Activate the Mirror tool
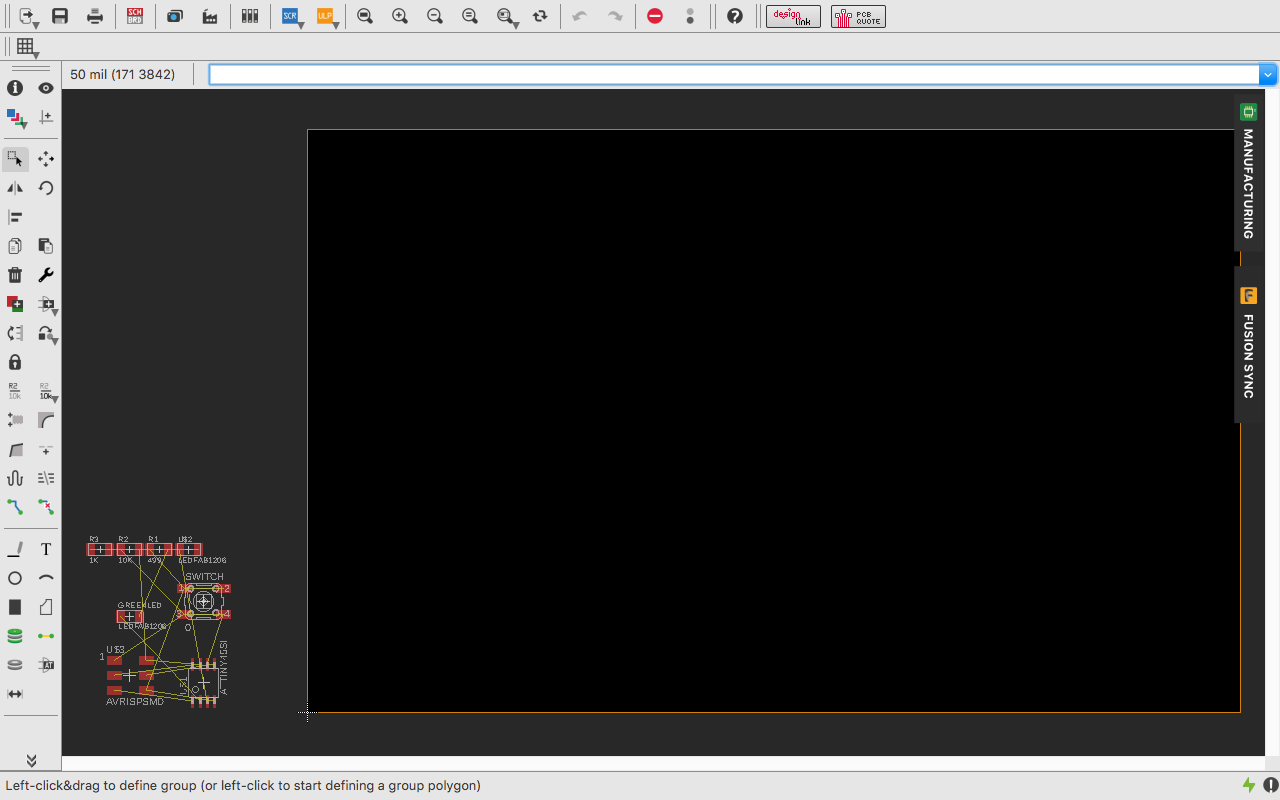The width and height of the screenshot is (1280, 800). tap(15, 188)
